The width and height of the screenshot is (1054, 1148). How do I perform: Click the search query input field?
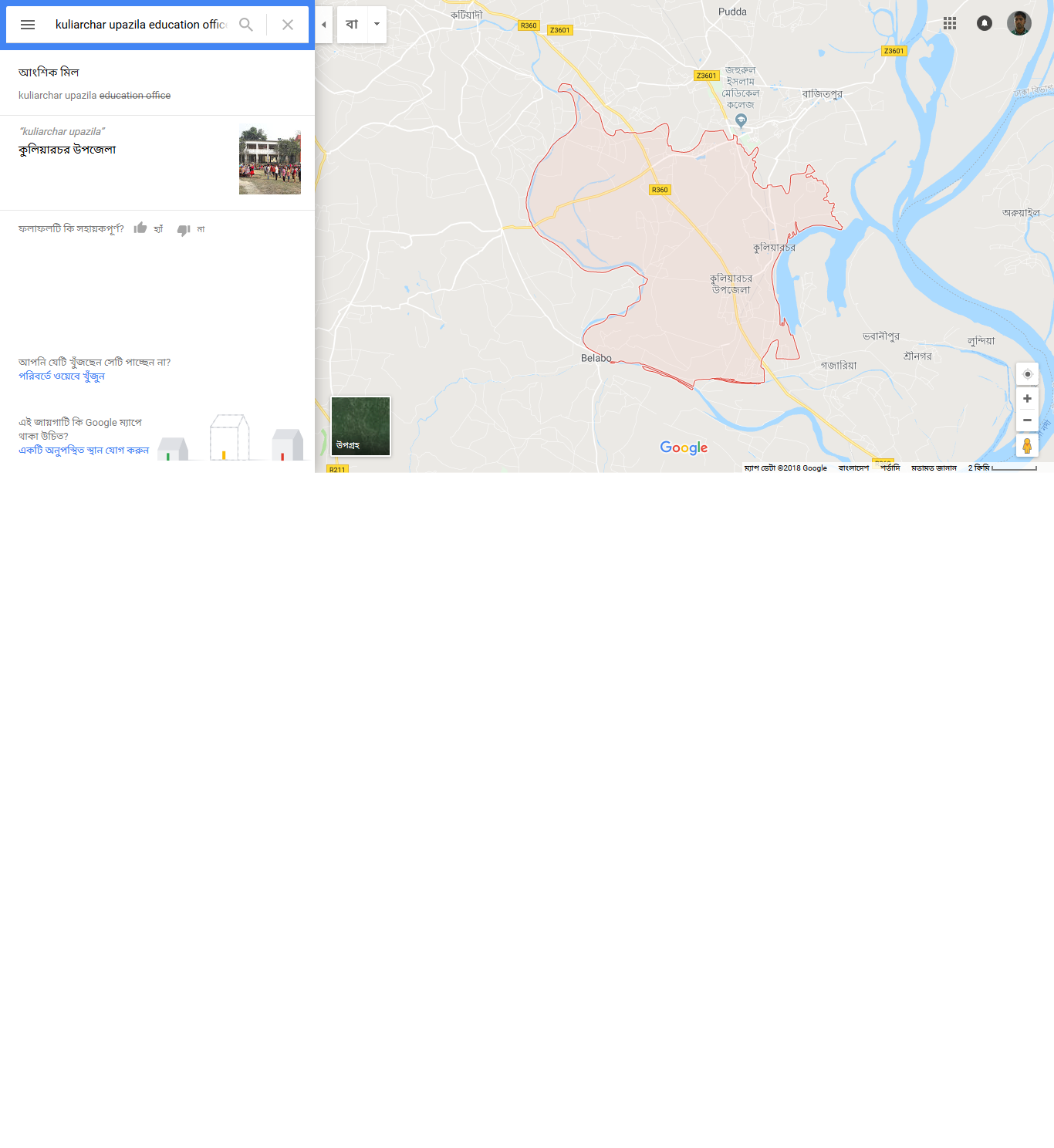(140, 25)
